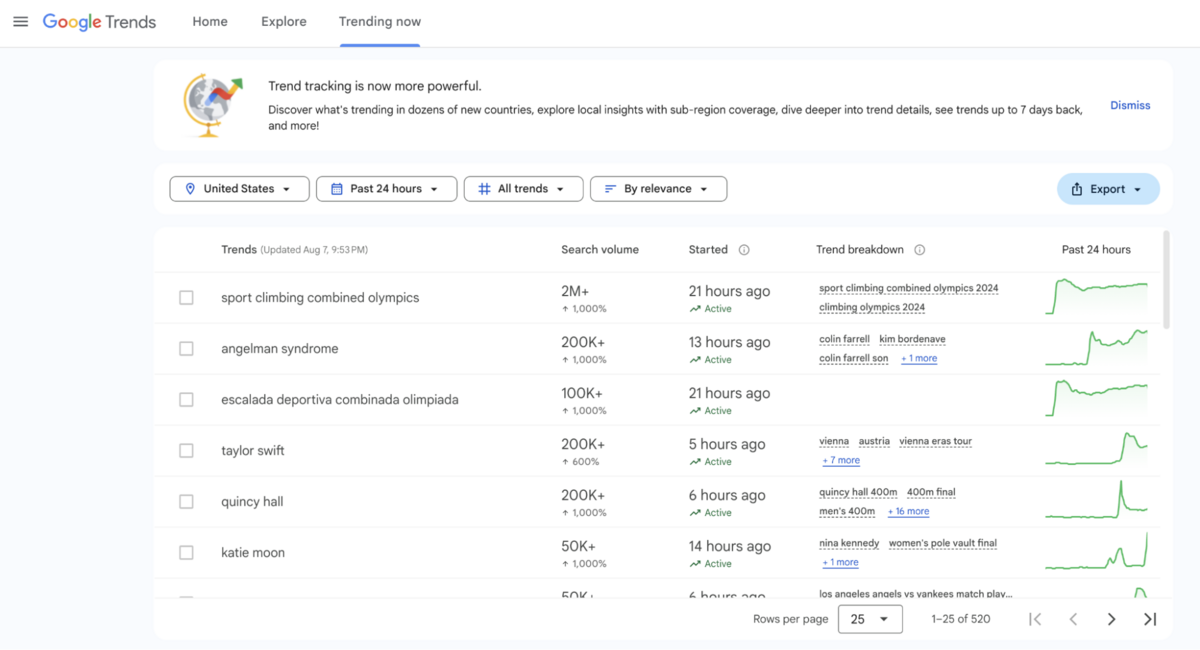Click the nina kennedy breakdown term
Image resolution: width=1200 pixels, height=650 pixels.
tap(849, 543)
